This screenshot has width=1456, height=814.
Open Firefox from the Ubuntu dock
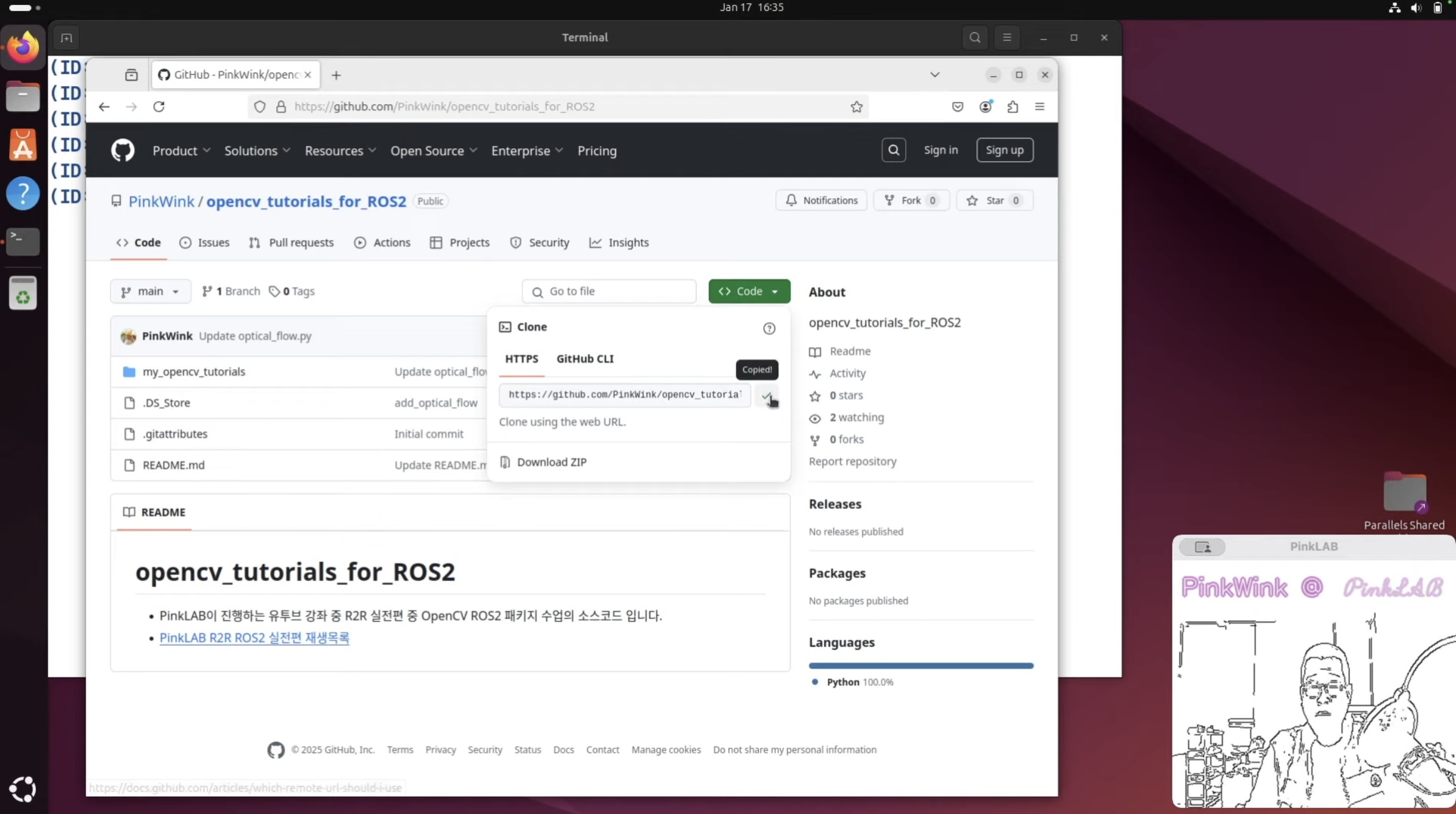coord(23,47)
